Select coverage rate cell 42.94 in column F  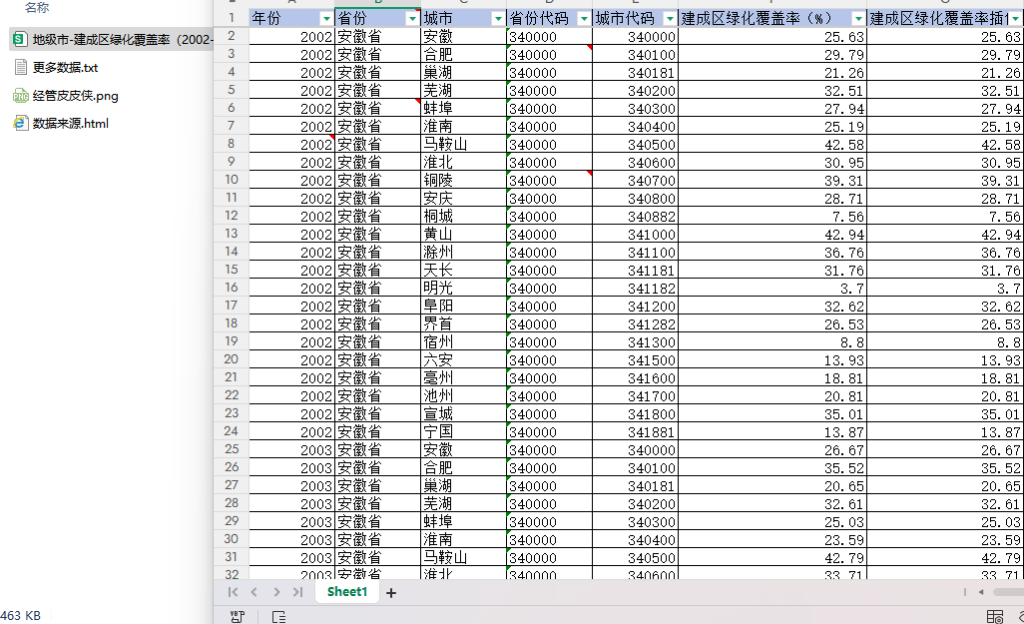[773, 234]
